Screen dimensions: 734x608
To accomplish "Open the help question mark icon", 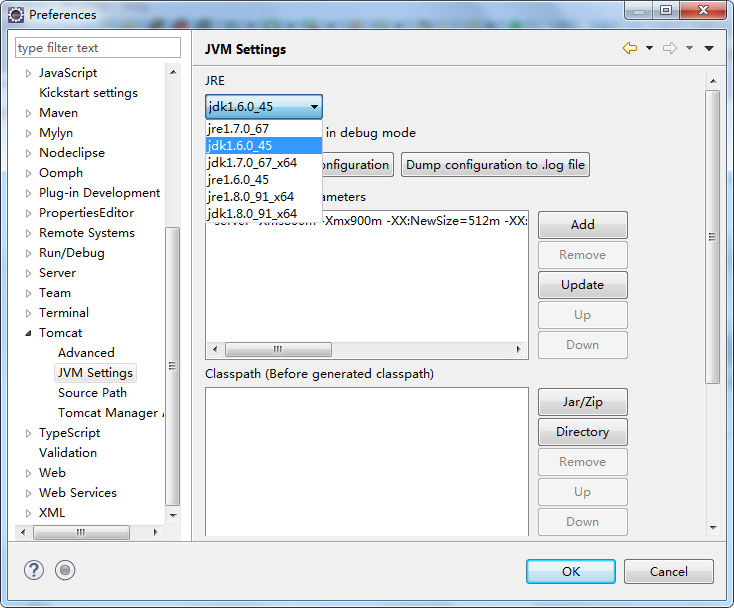I will [x=34, y=570].
